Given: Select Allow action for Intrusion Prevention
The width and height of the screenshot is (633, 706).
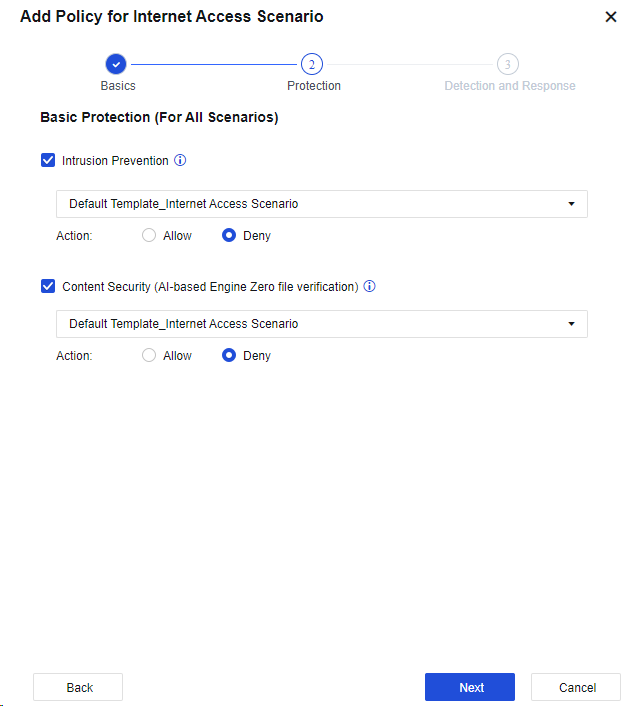Looking at the screenshot, I should coord(149,236).
